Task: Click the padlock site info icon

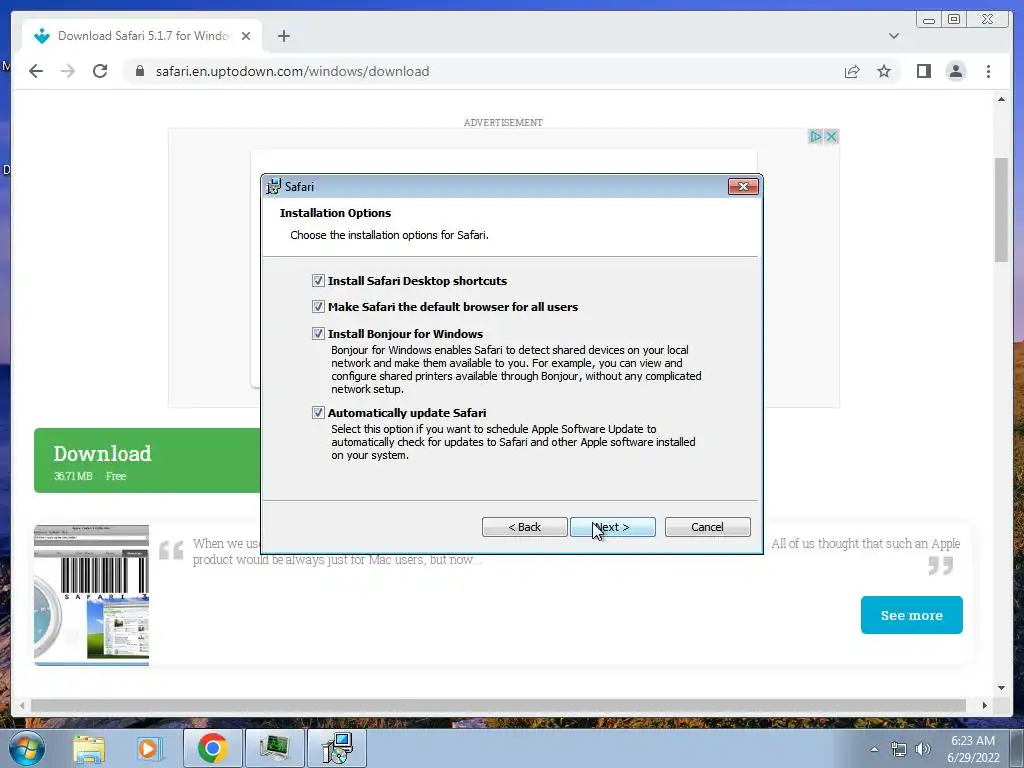Action: point(139,71)
